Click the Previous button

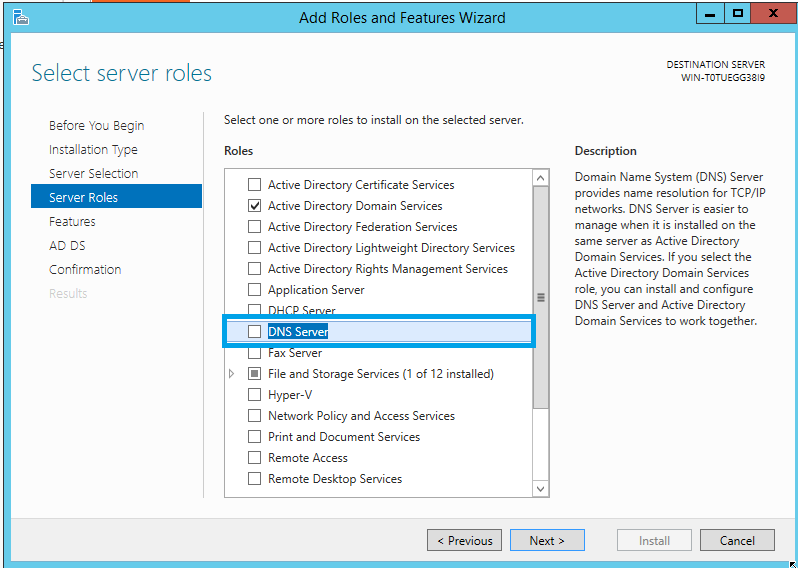click(x=465, y=541)
